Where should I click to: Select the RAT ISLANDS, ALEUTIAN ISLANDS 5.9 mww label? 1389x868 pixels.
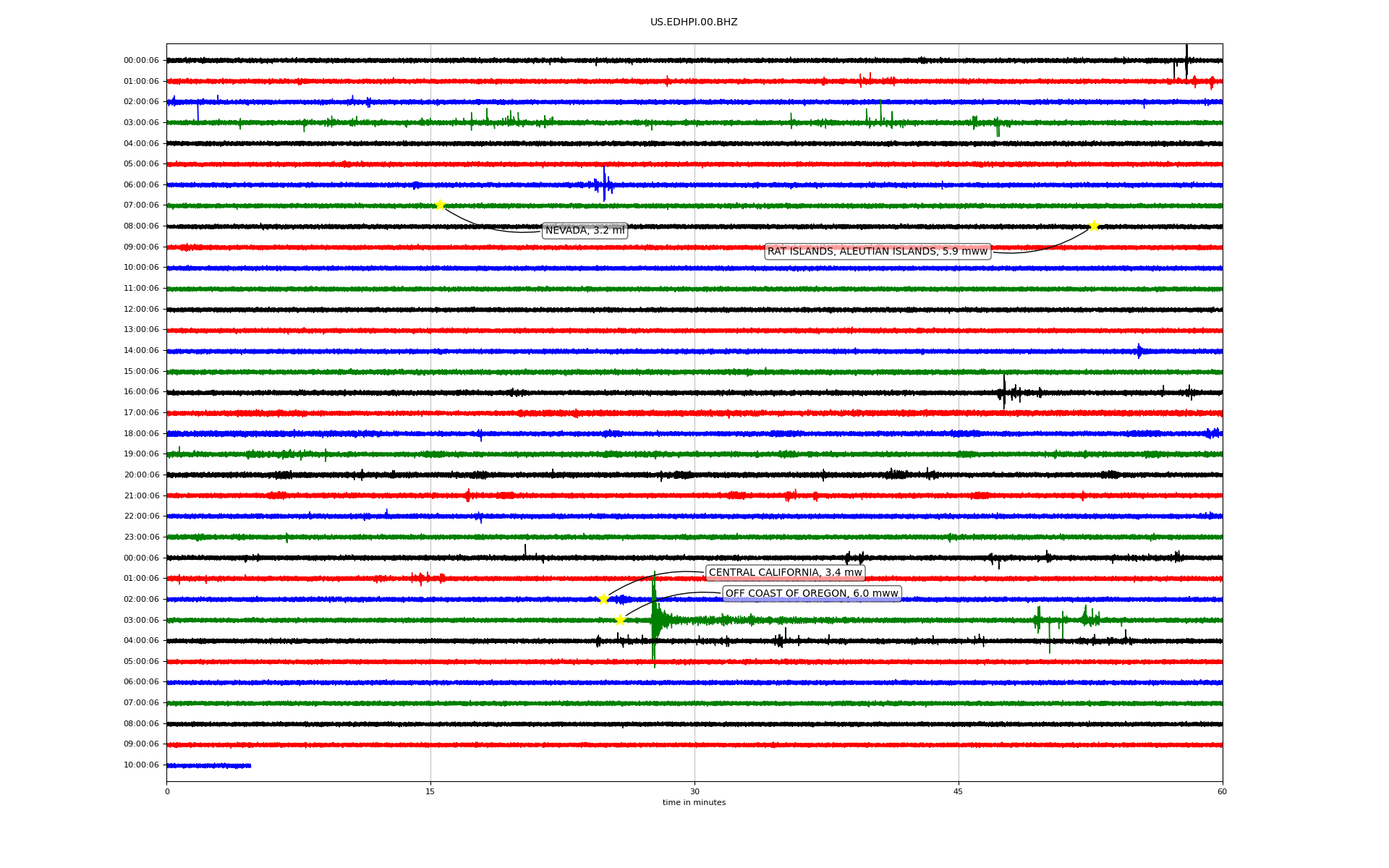(x=877, y=252)
